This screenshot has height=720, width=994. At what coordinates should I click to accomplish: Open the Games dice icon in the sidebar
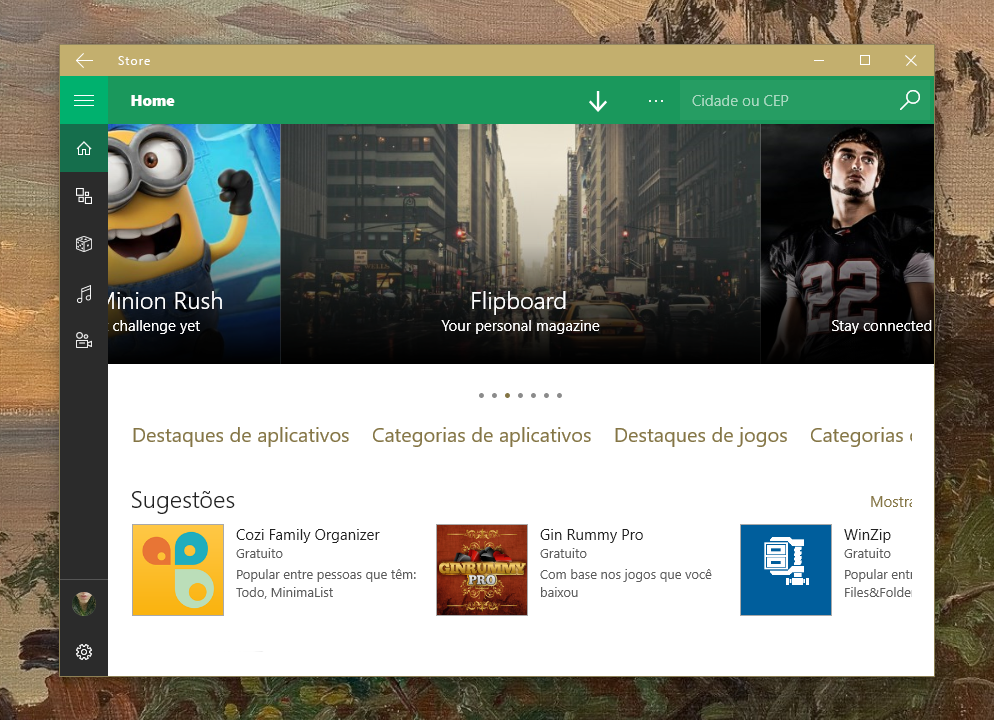tap(84, 244)
